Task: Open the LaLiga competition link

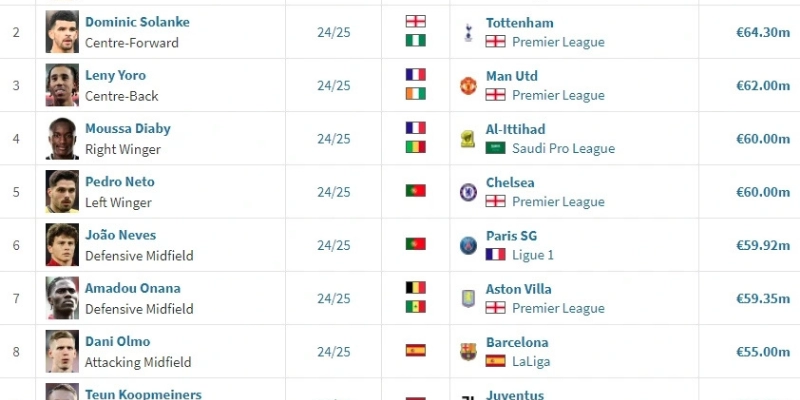Action: [531, 362]
